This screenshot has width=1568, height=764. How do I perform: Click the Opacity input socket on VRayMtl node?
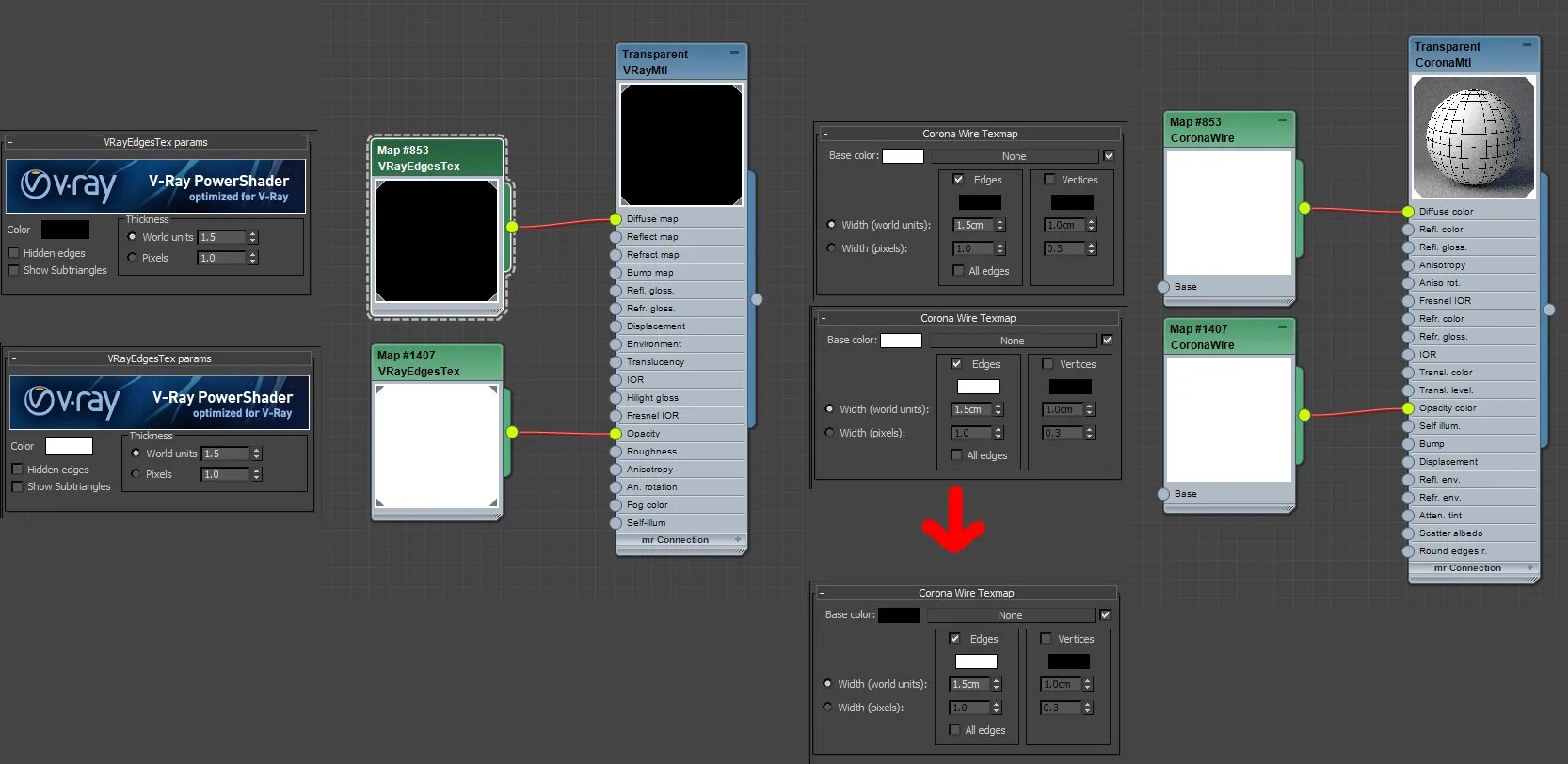pyautogui.click(x=616, y=434)
